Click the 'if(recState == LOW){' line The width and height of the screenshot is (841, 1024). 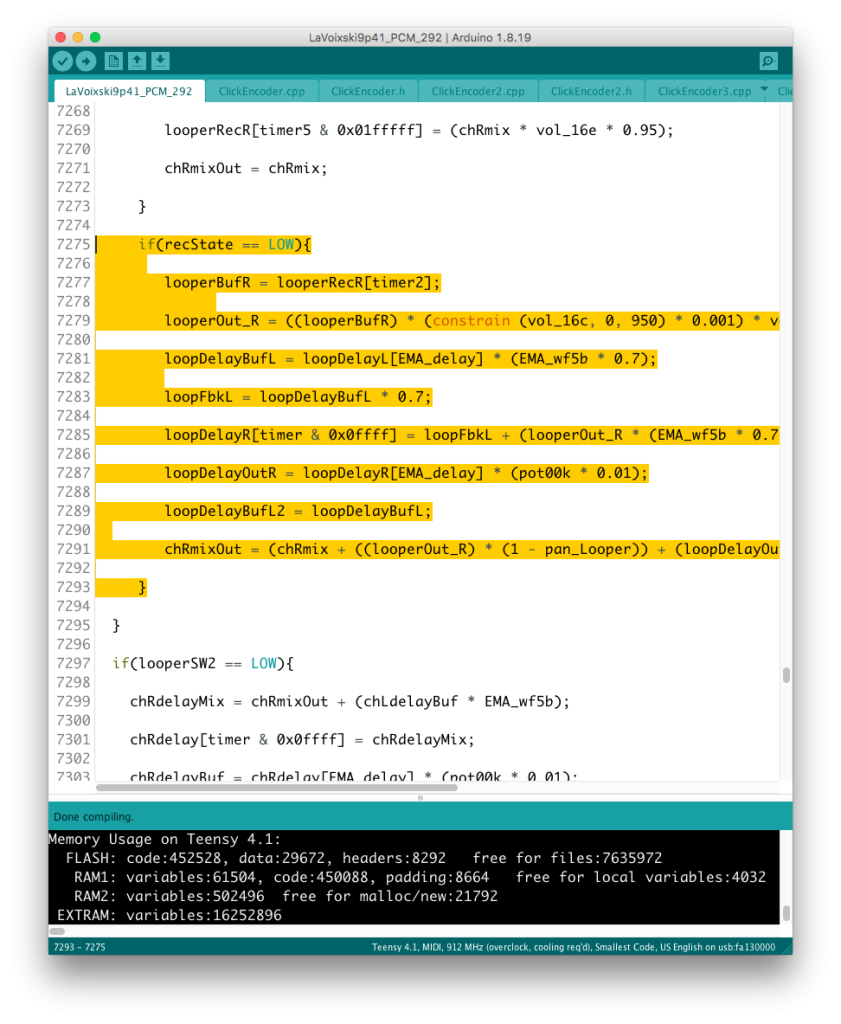click(225, 244)
